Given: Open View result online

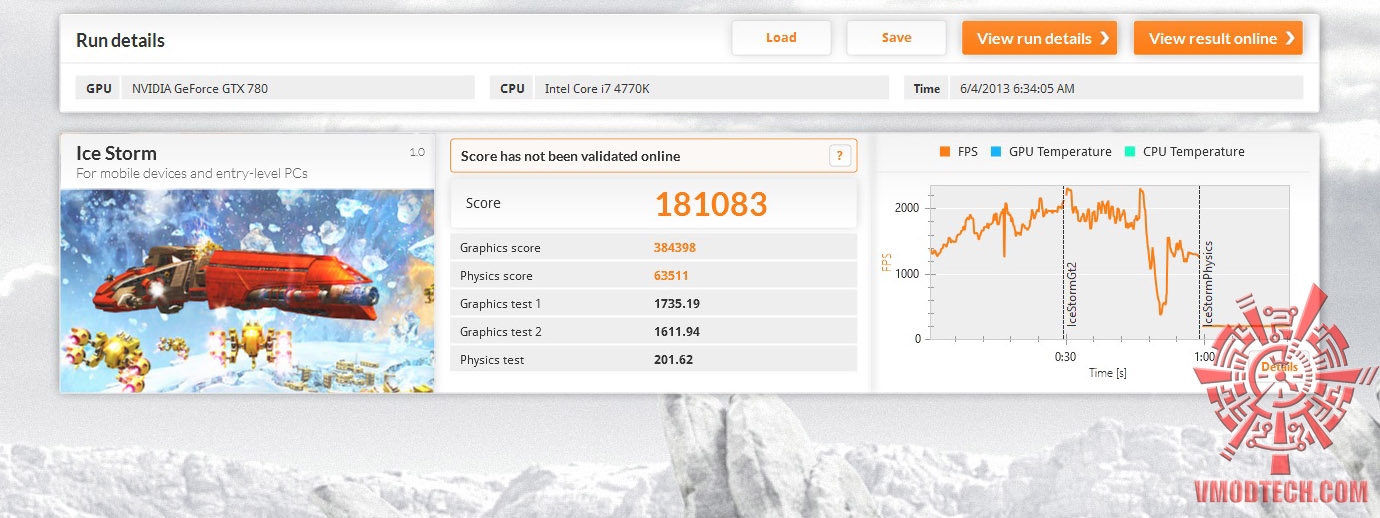Looking at the screenshot, I should pyautogui.click(x=1218, y=38).
